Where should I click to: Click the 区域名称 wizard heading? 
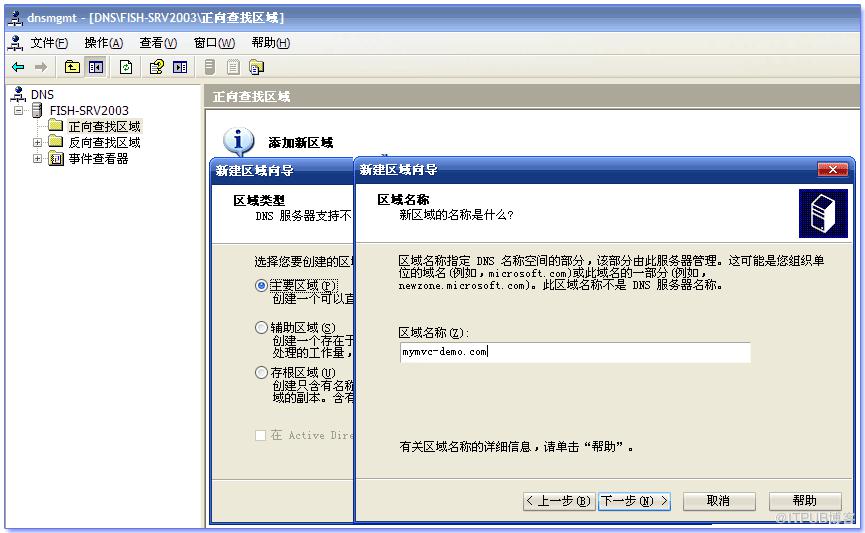[x=403, y=199]
